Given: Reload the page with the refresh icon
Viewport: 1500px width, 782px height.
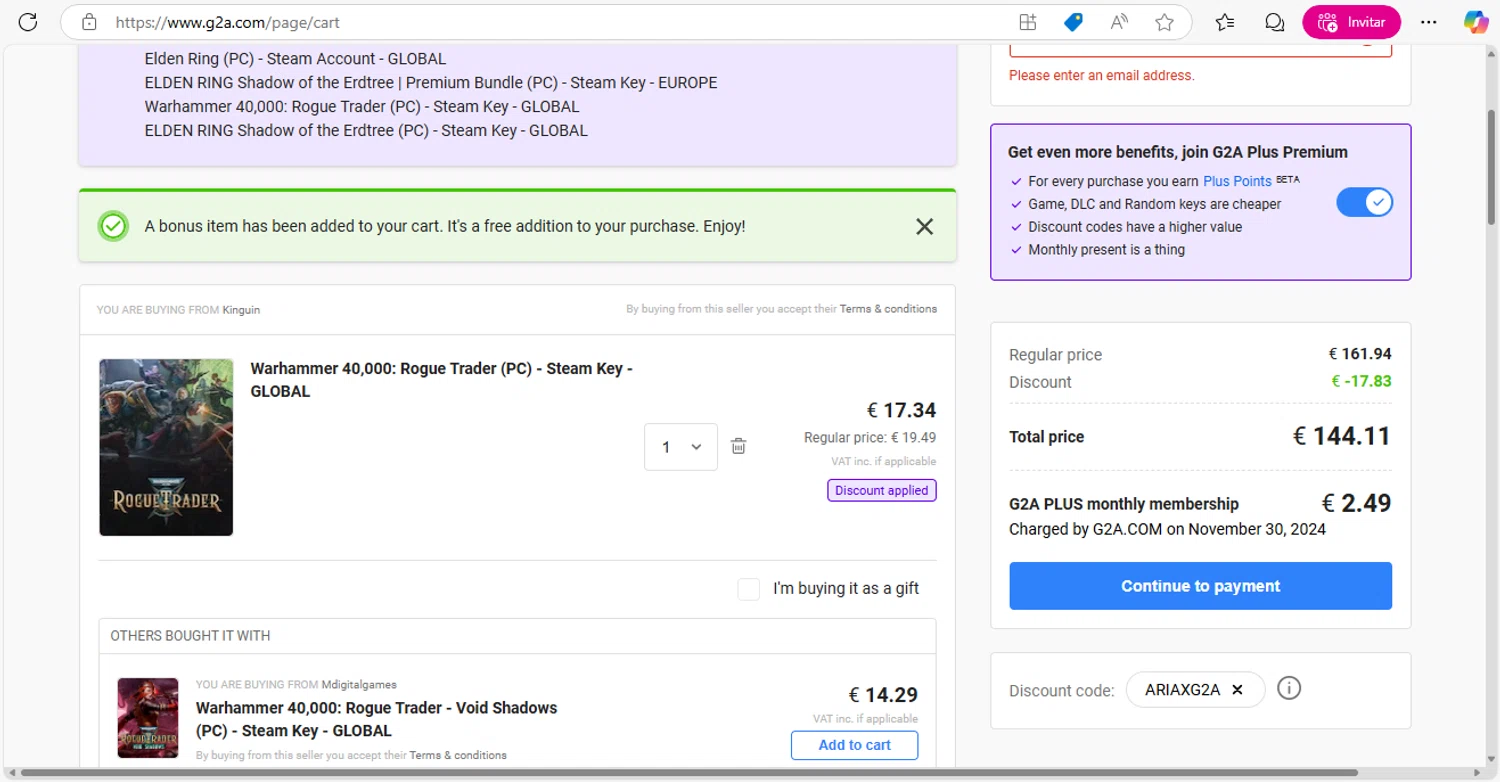Looking at the screenshot, I should pyautogui.click(x=28, y=22).
